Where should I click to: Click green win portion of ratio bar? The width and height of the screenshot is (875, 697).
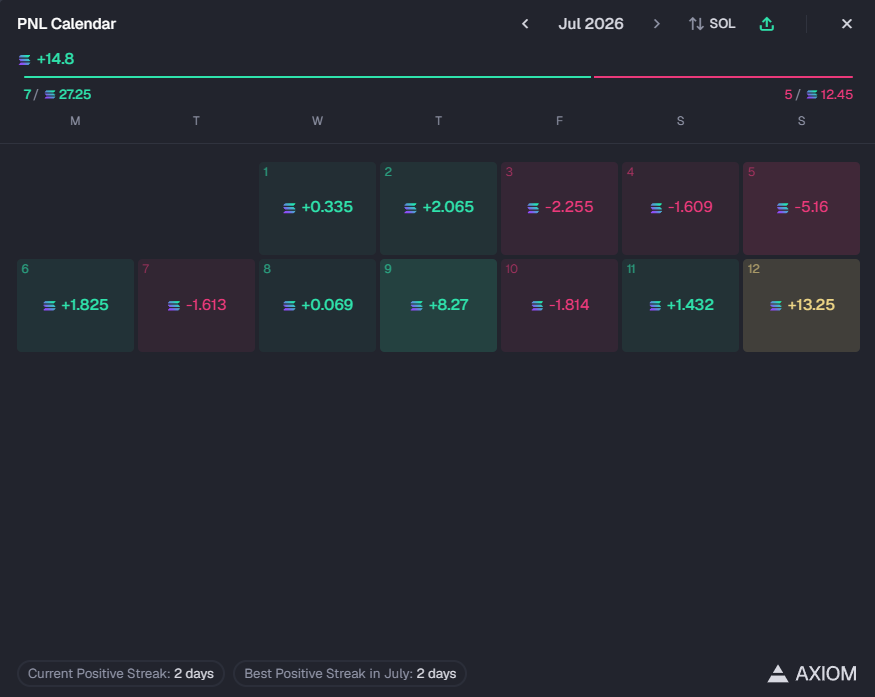click(307, 76)
